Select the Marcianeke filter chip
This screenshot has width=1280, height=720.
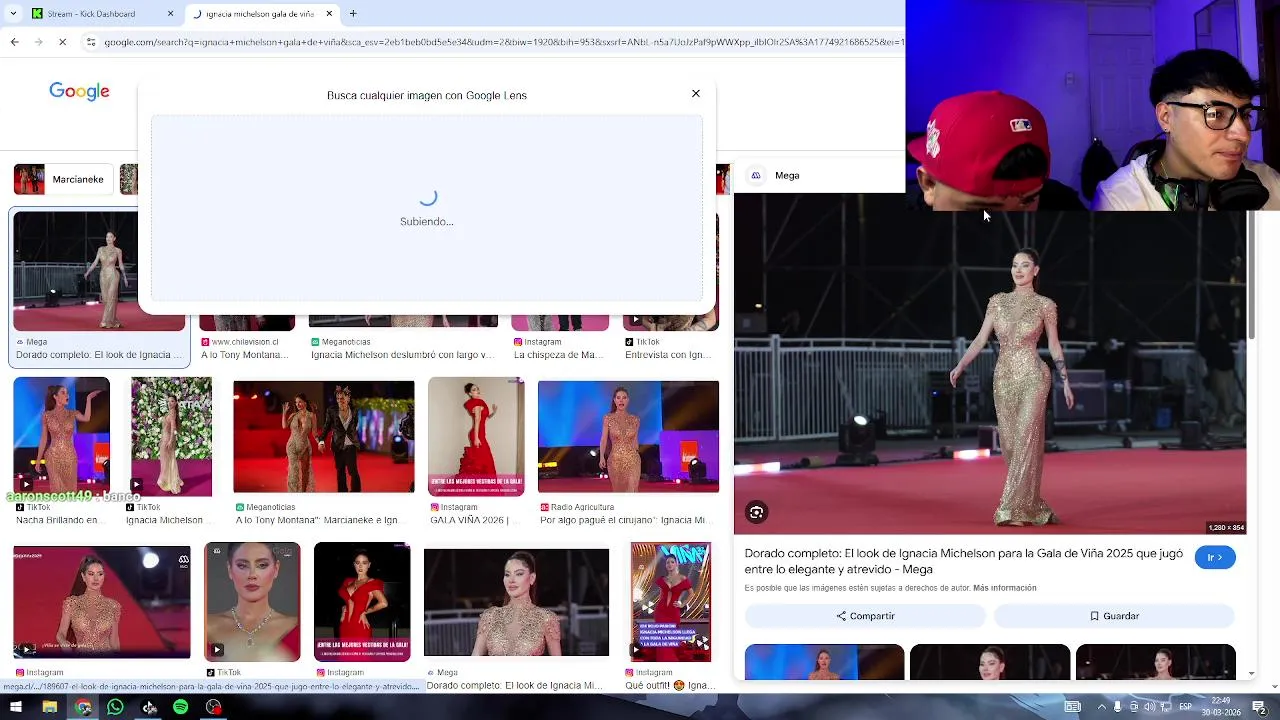point(61,180)
